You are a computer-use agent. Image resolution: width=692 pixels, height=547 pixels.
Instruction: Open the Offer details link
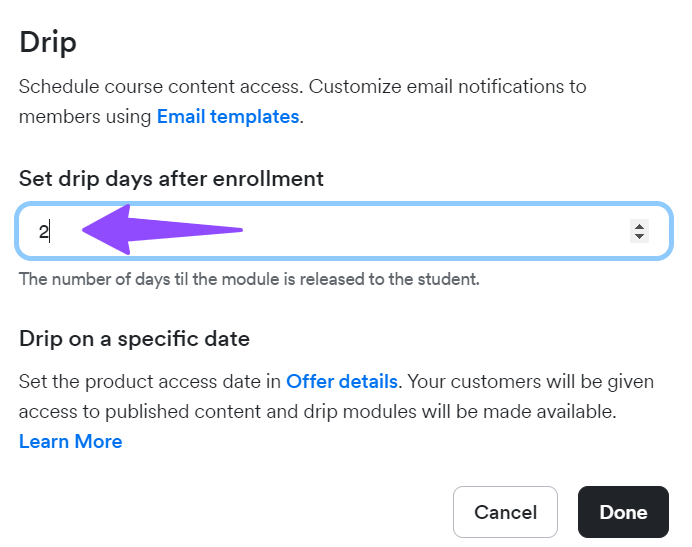click(342, 381)
